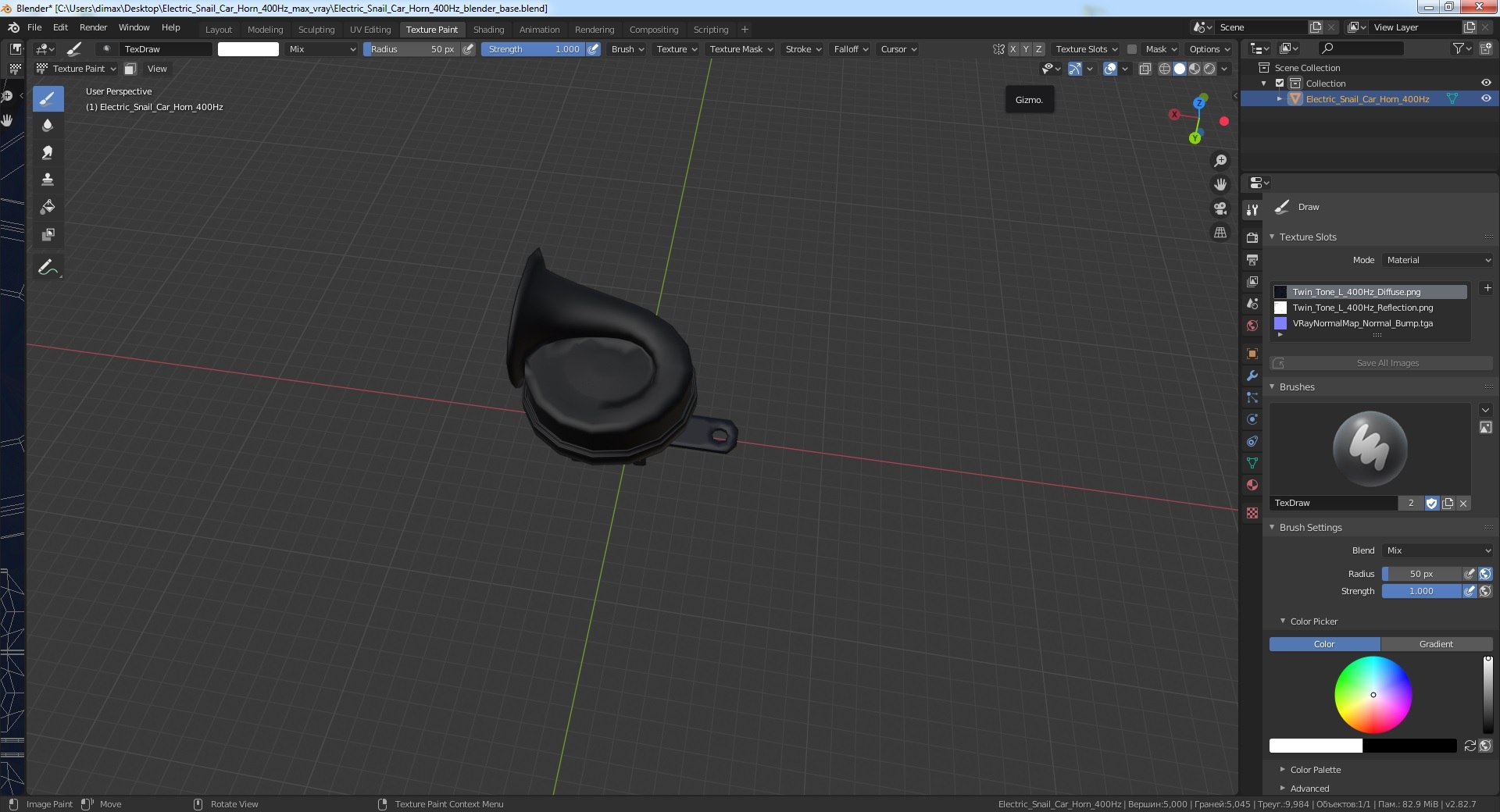This screenshot has height=812, width=1500.
Task: Click the TexDraw brush preview thumbnail
Action: point(1370,449)
